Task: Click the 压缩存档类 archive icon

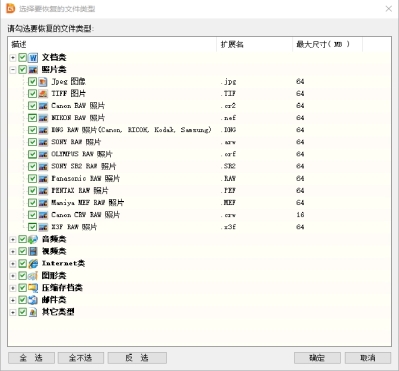Action: (x=33, y=288)
